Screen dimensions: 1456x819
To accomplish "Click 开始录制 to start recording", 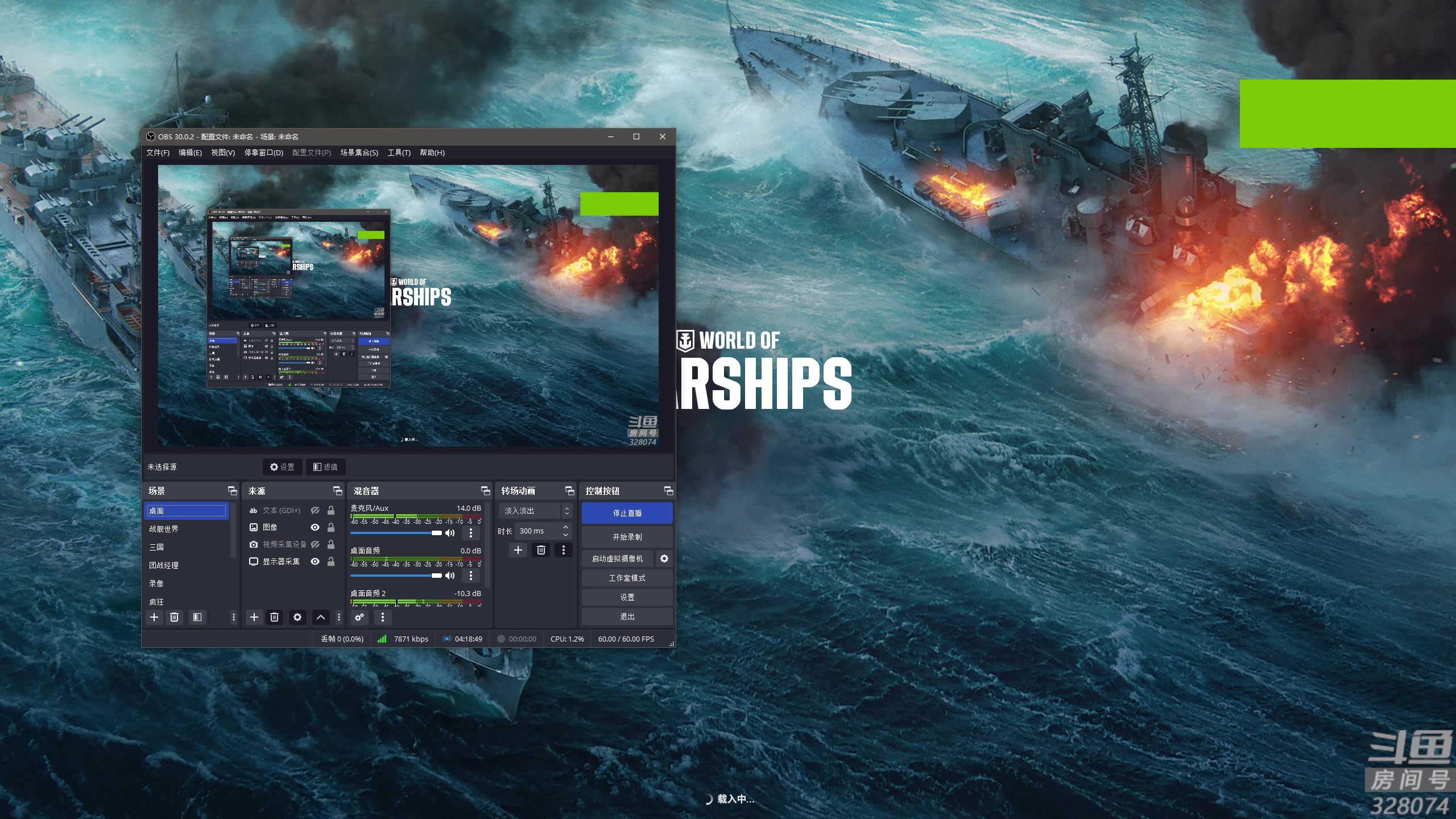I will (627, 537).
